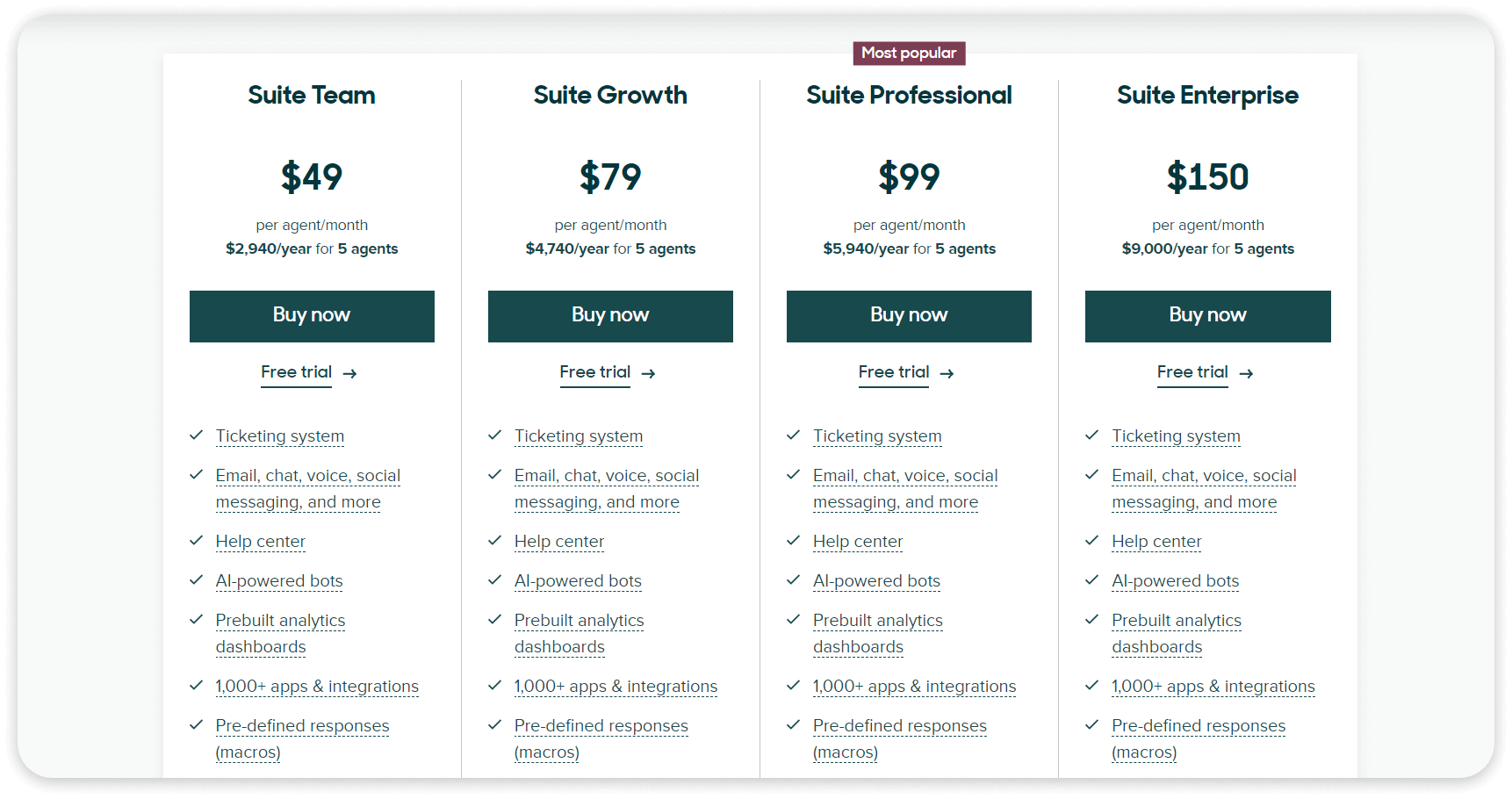This screenshot has width=1512, height=799.
Task: Click the checkmark beside Suite Team 1,000+ apps & integrations
Action: [x=197, y=686]
